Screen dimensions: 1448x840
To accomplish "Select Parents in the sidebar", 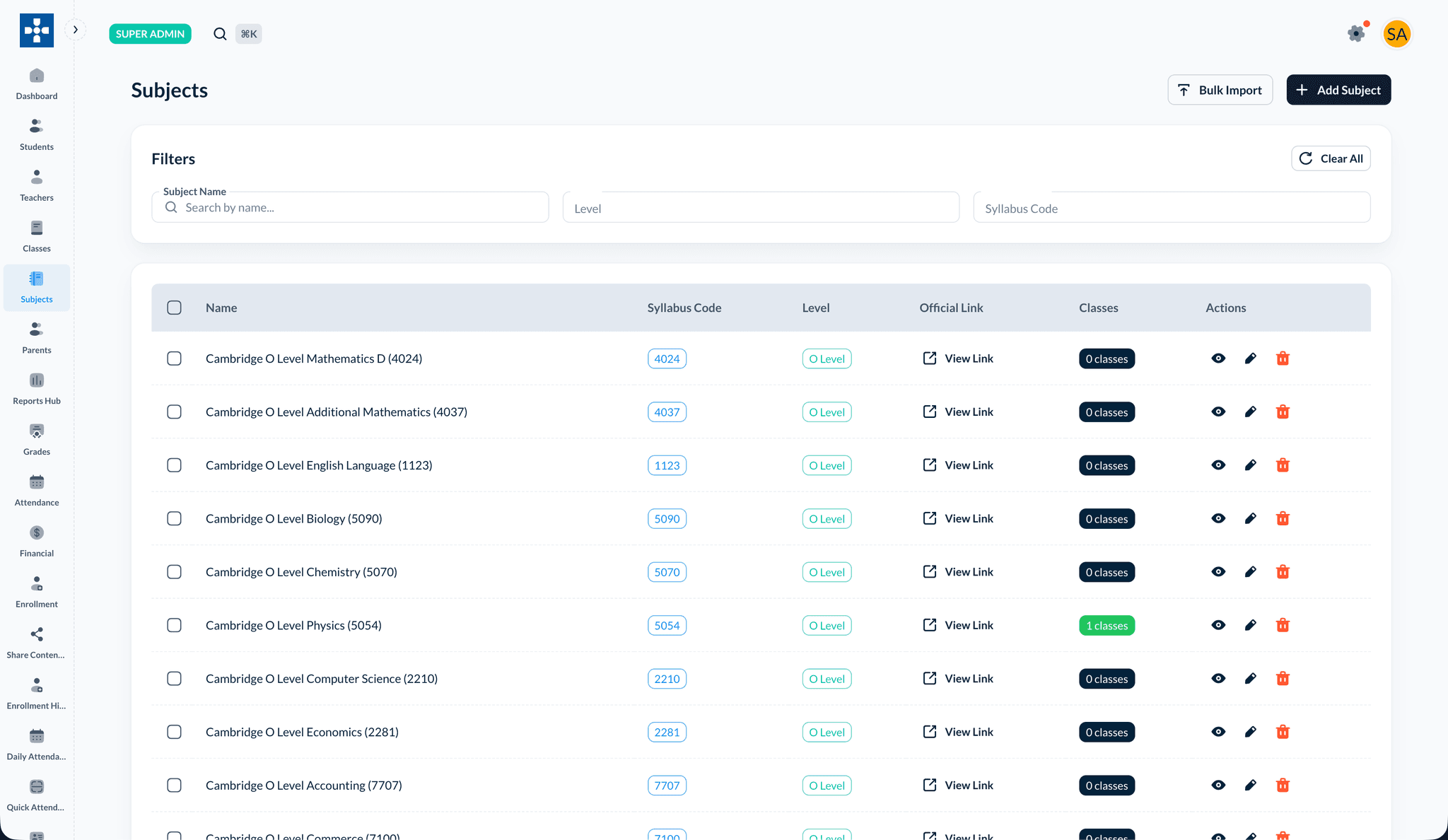I will pyautogui.click(x=37, y=339).
